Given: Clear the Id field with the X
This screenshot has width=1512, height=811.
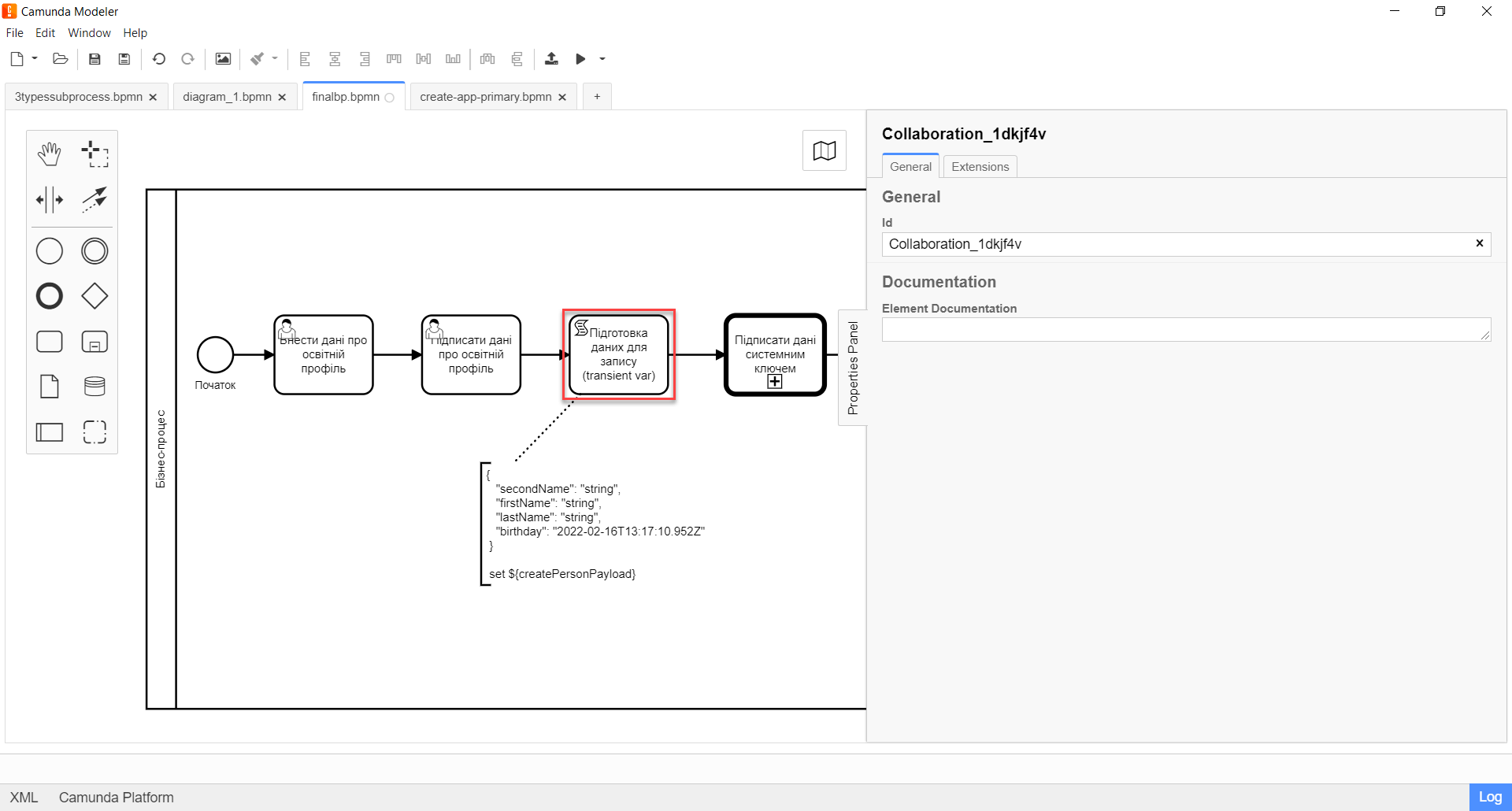Looking at the screenshot, I should tap(1479, 243).
